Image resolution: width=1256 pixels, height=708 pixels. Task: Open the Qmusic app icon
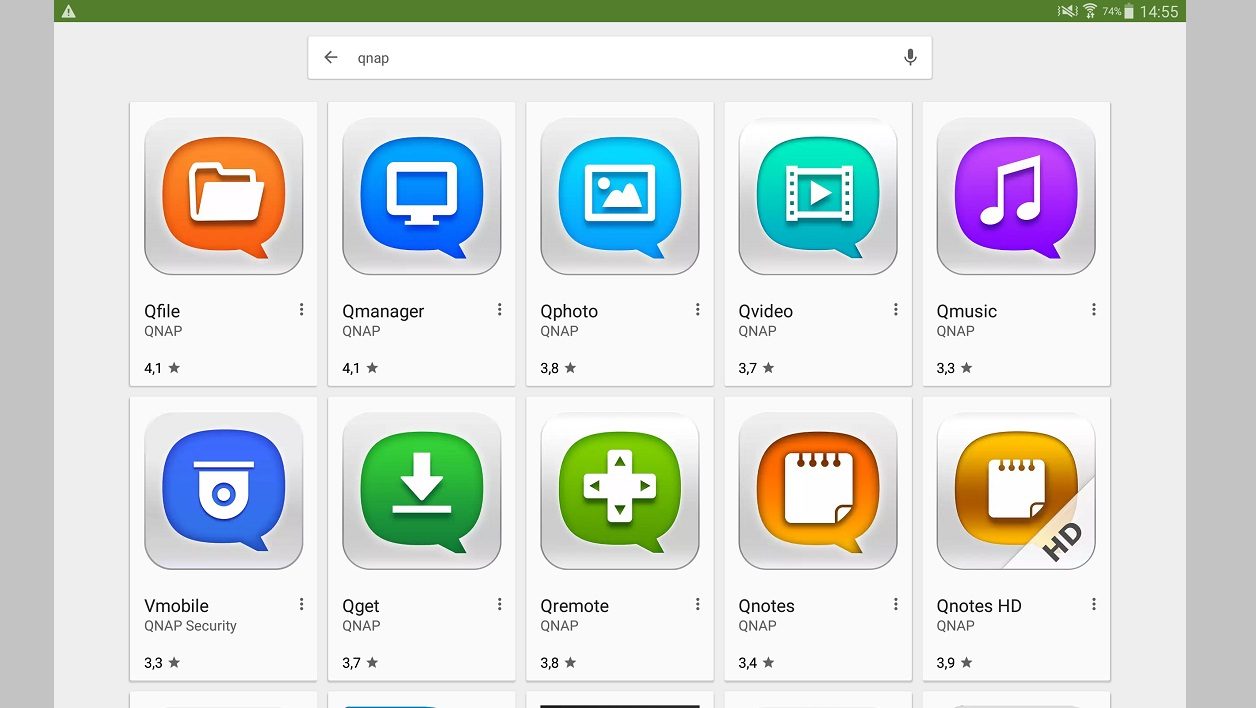(x=1015, y=196)
